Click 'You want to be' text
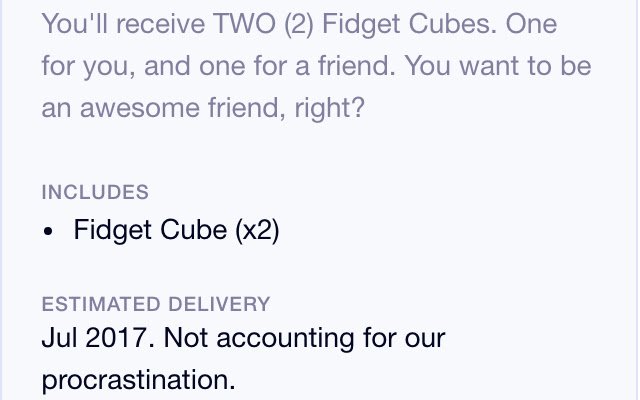This screenshot has height=400, width=640. pos(498,66)
